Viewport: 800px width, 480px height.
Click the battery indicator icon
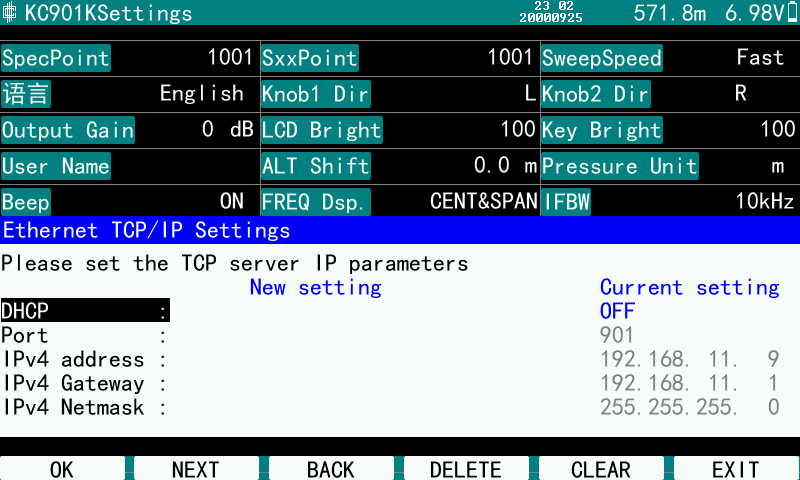click(x=792, y=12)
